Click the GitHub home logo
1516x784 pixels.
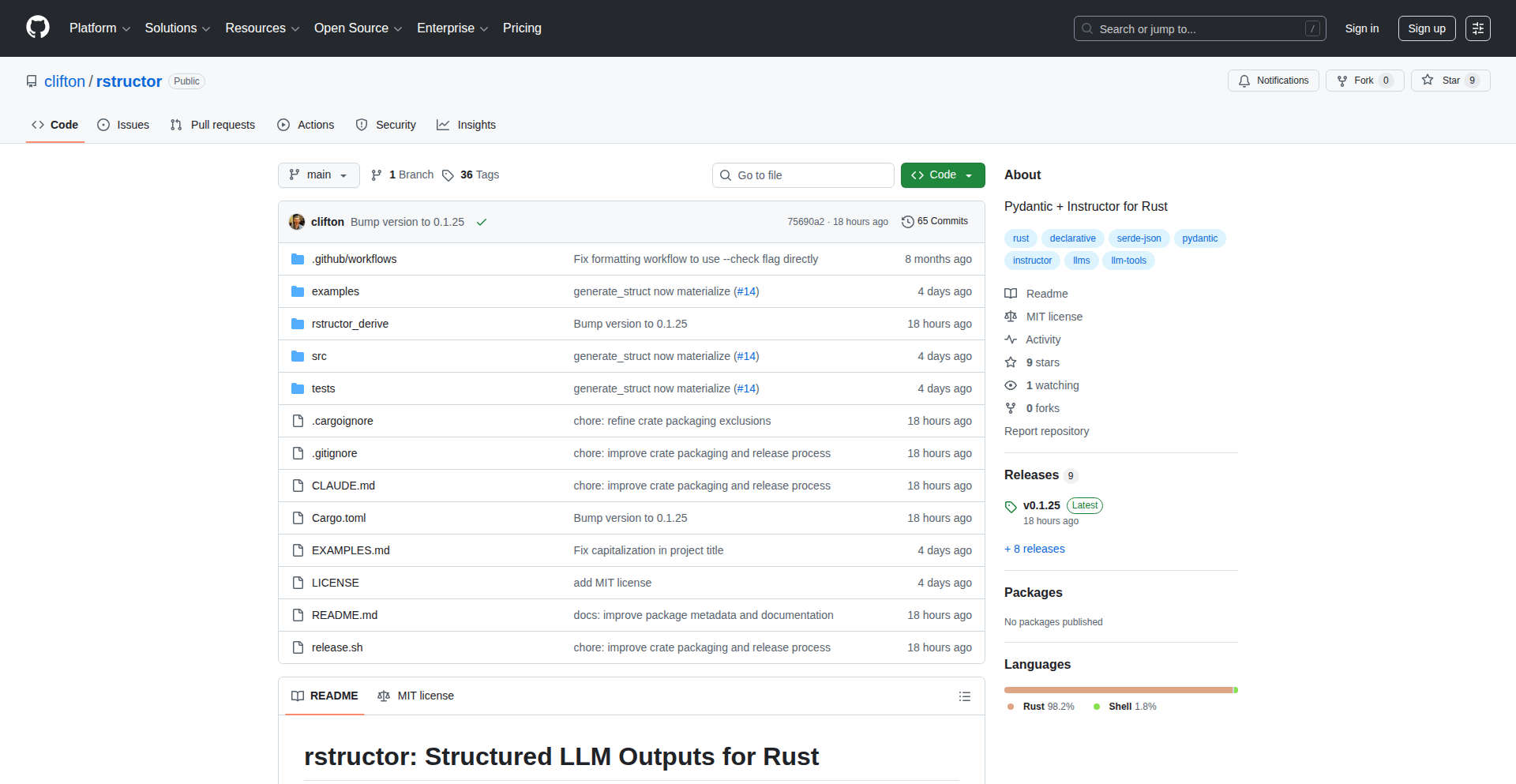pos(36,28)
